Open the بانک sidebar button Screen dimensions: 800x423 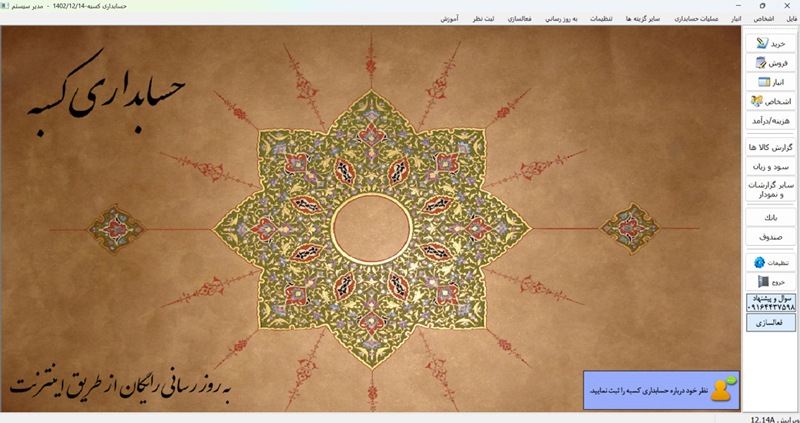click(x=770, y=217)
